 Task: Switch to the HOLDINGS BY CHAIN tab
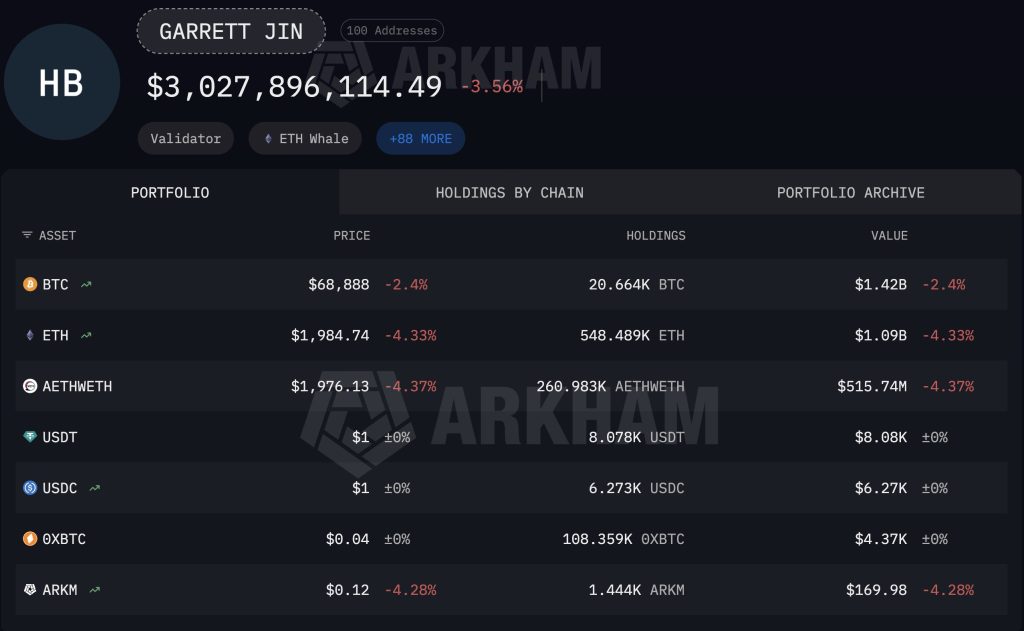pyautogui.click(x=511, y=192)
